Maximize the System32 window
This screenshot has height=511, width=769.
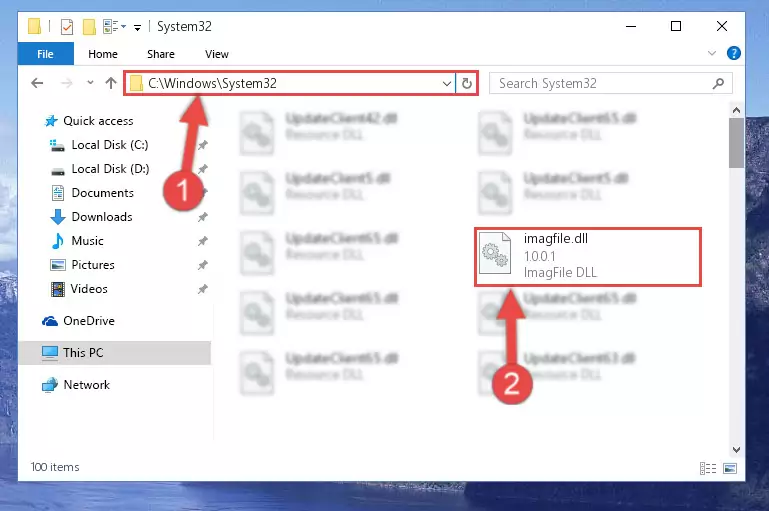[676, 26]
